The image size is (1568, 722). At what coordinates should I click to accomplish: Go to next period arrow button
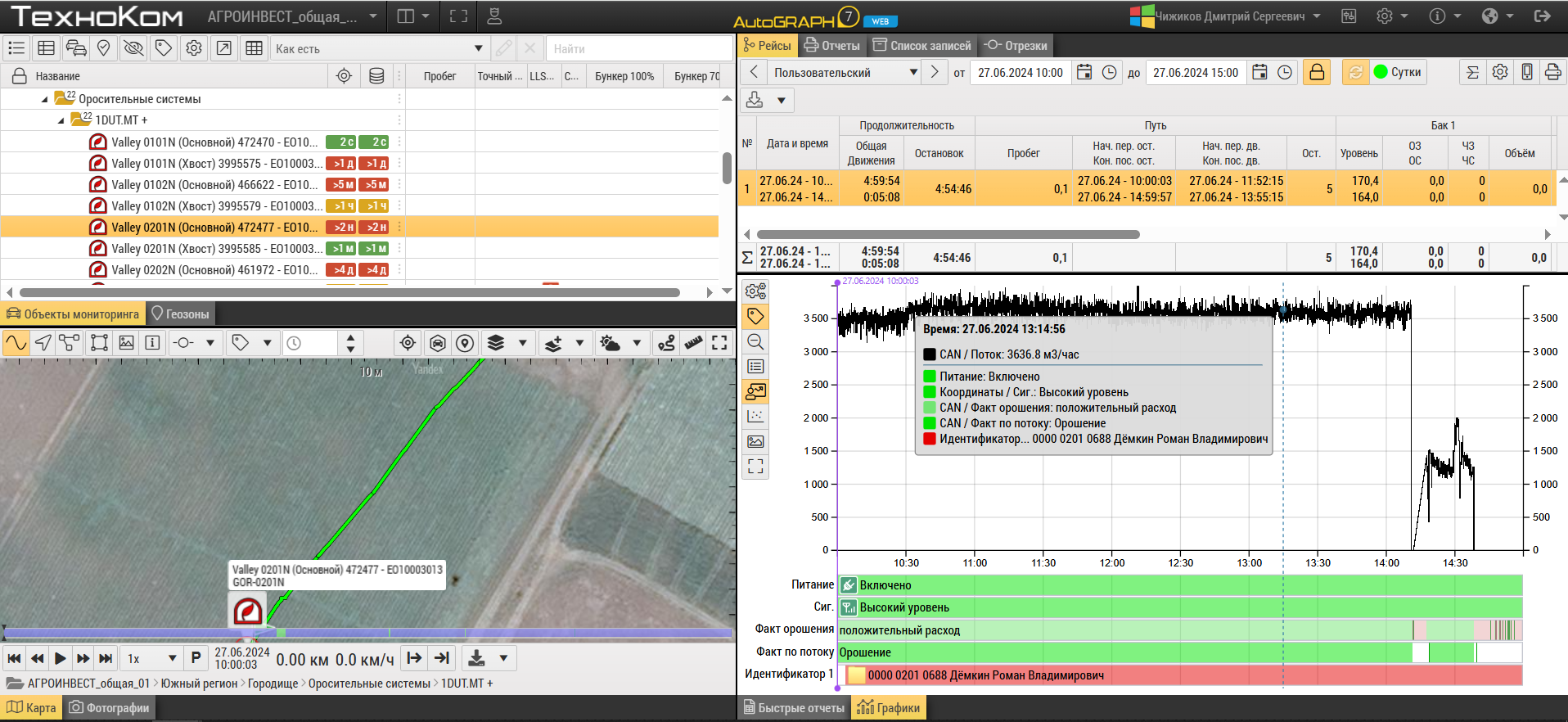click(x=935, y=72)
